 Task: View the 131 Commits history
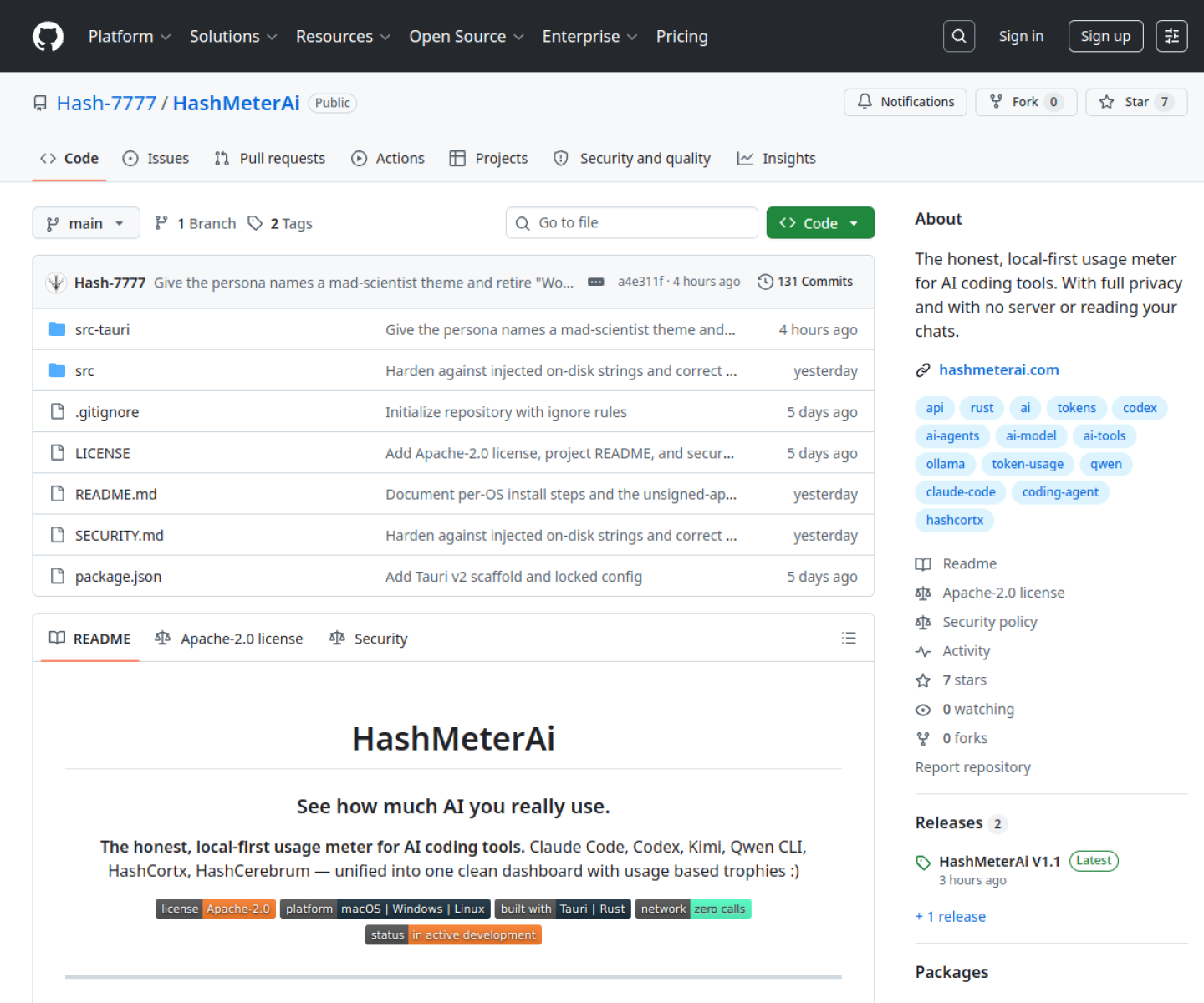805,282
